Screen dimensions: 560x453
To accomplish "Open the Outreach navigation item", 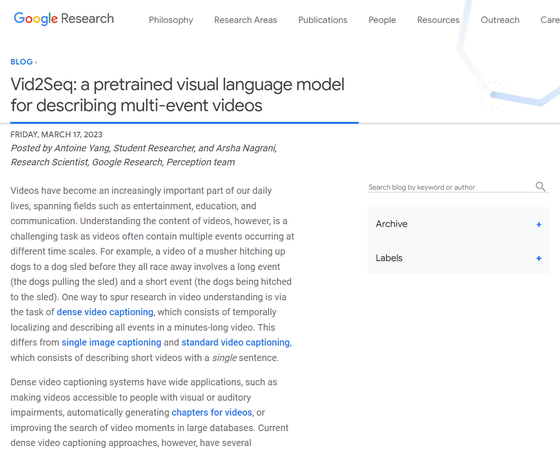I will coord(500,20).
